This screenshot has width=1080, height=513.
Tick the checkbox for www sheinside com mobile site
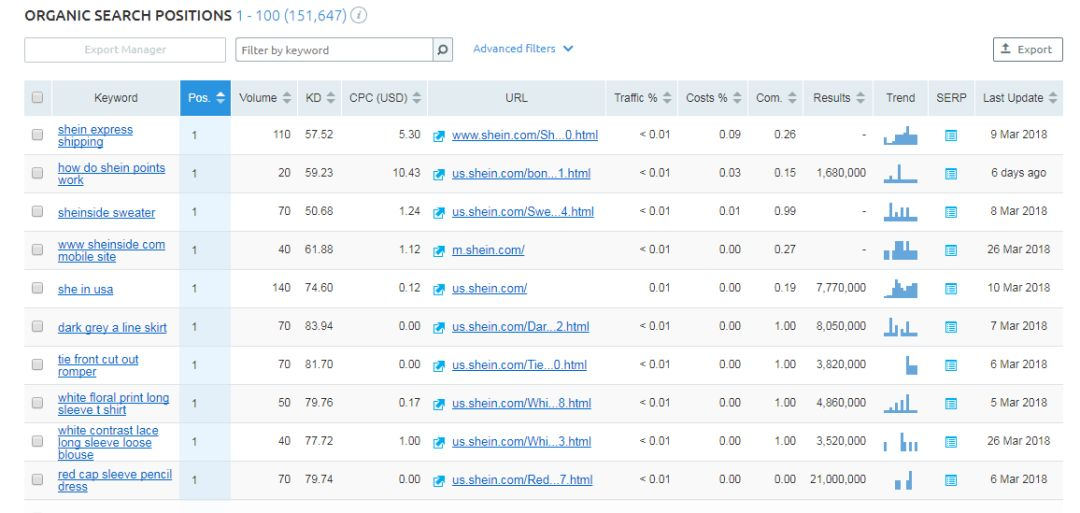coord(37,250)
